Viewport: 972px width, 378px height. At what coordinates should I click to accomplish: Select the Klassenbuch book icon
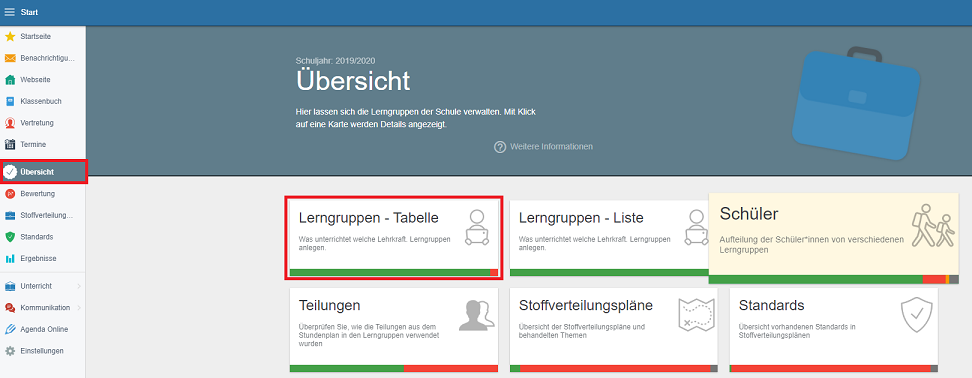pyautogui.click(x=10, y=101)
